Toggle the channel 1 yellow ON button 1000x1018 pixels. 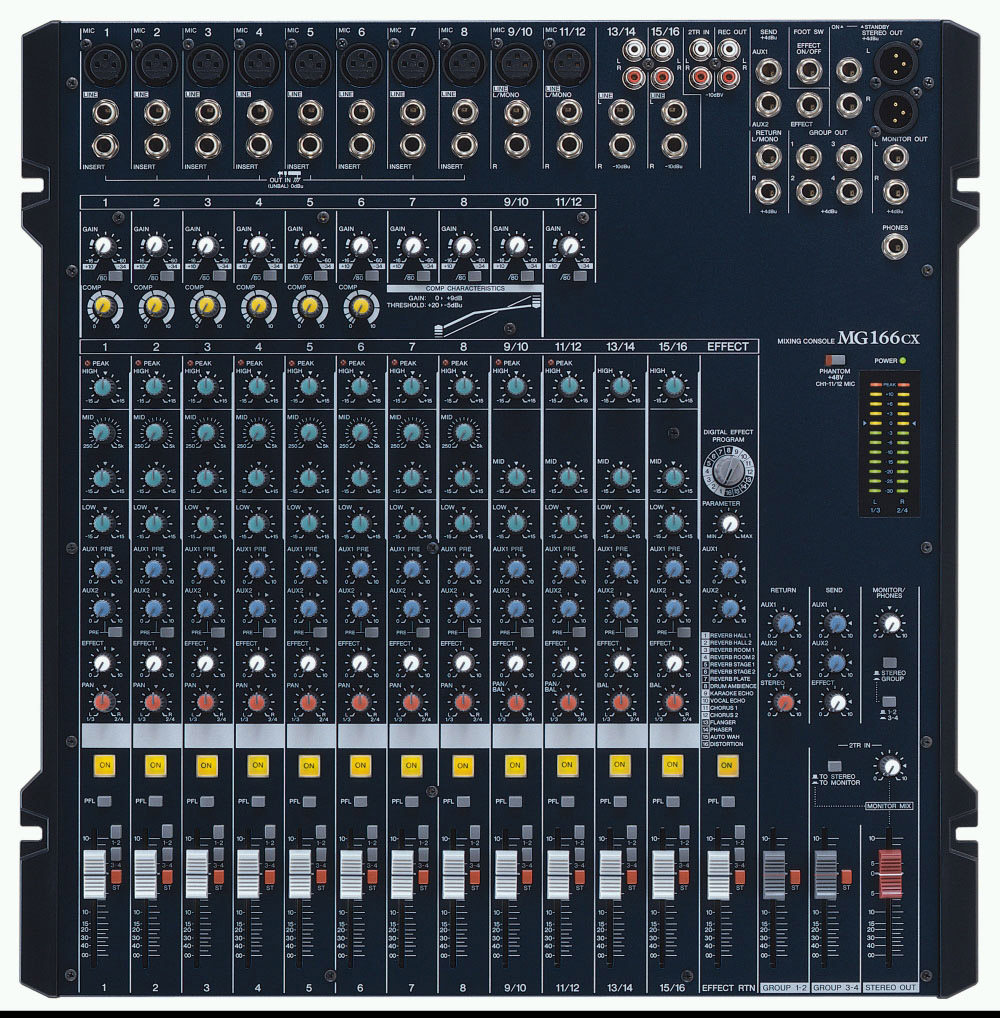(x=105, y=765)
